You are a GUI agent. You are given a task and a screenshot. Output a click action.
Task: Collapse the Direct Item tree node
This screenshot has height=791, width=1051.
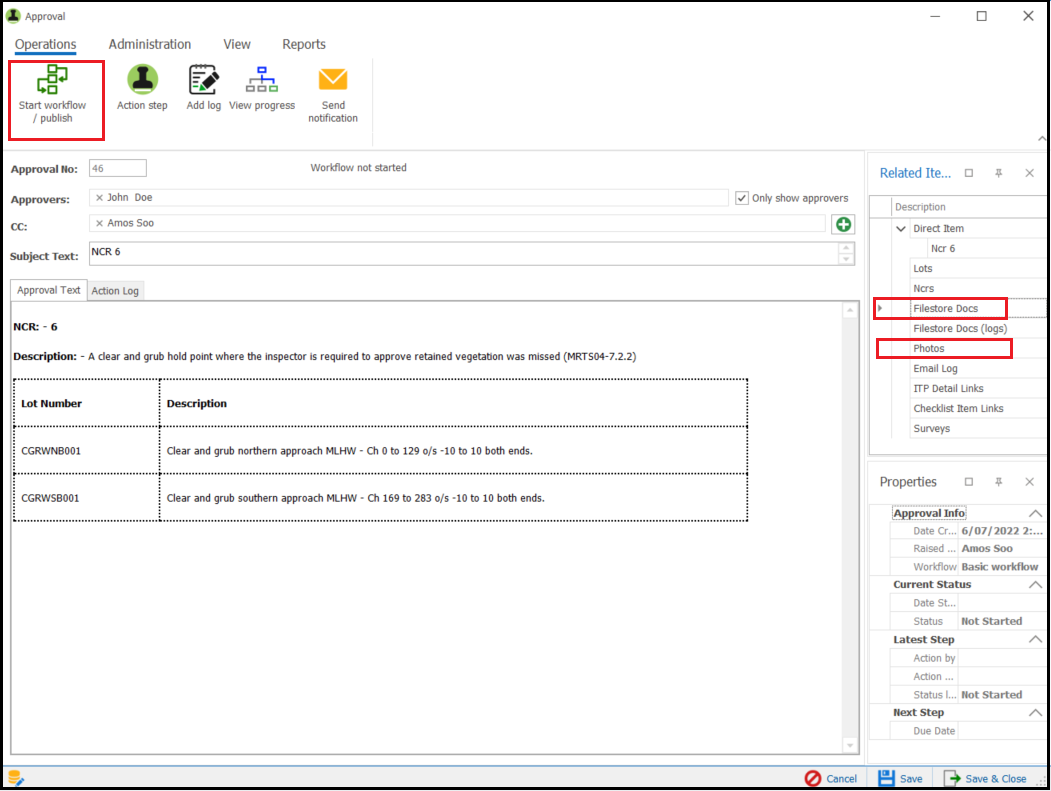[x=901, y=229]
